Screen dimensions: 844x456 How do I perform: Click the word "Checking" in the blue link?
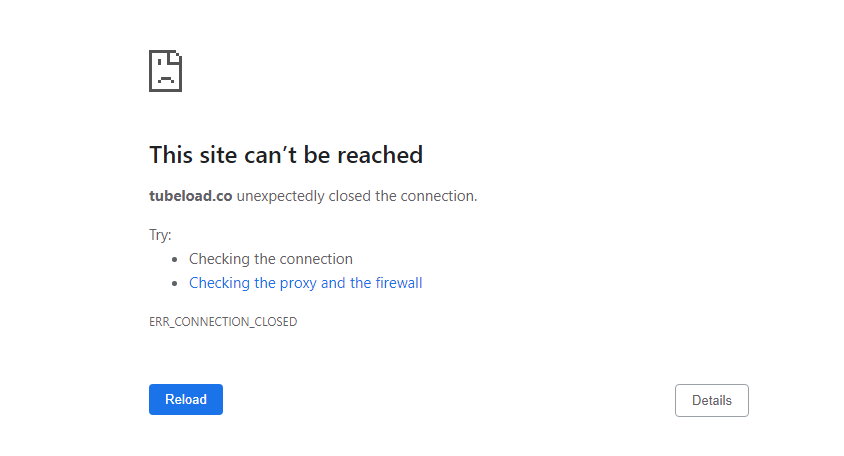click(219, 283)
